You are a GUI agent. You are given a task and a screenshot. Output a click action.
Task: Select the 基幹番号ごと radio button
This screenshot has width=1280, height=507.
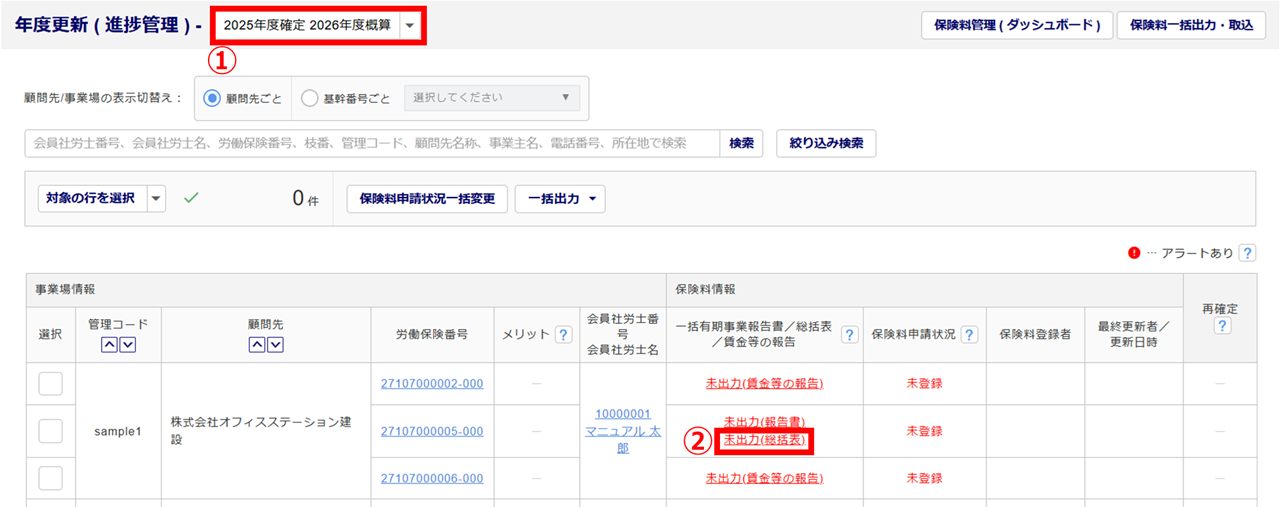pos(310,98)
